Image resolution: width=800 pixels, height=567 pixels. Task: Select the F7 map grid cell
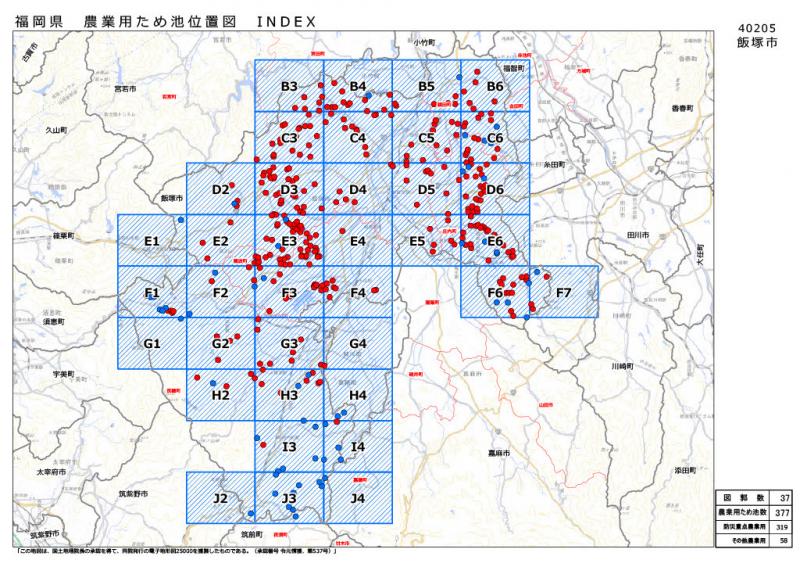click(563, 293)
